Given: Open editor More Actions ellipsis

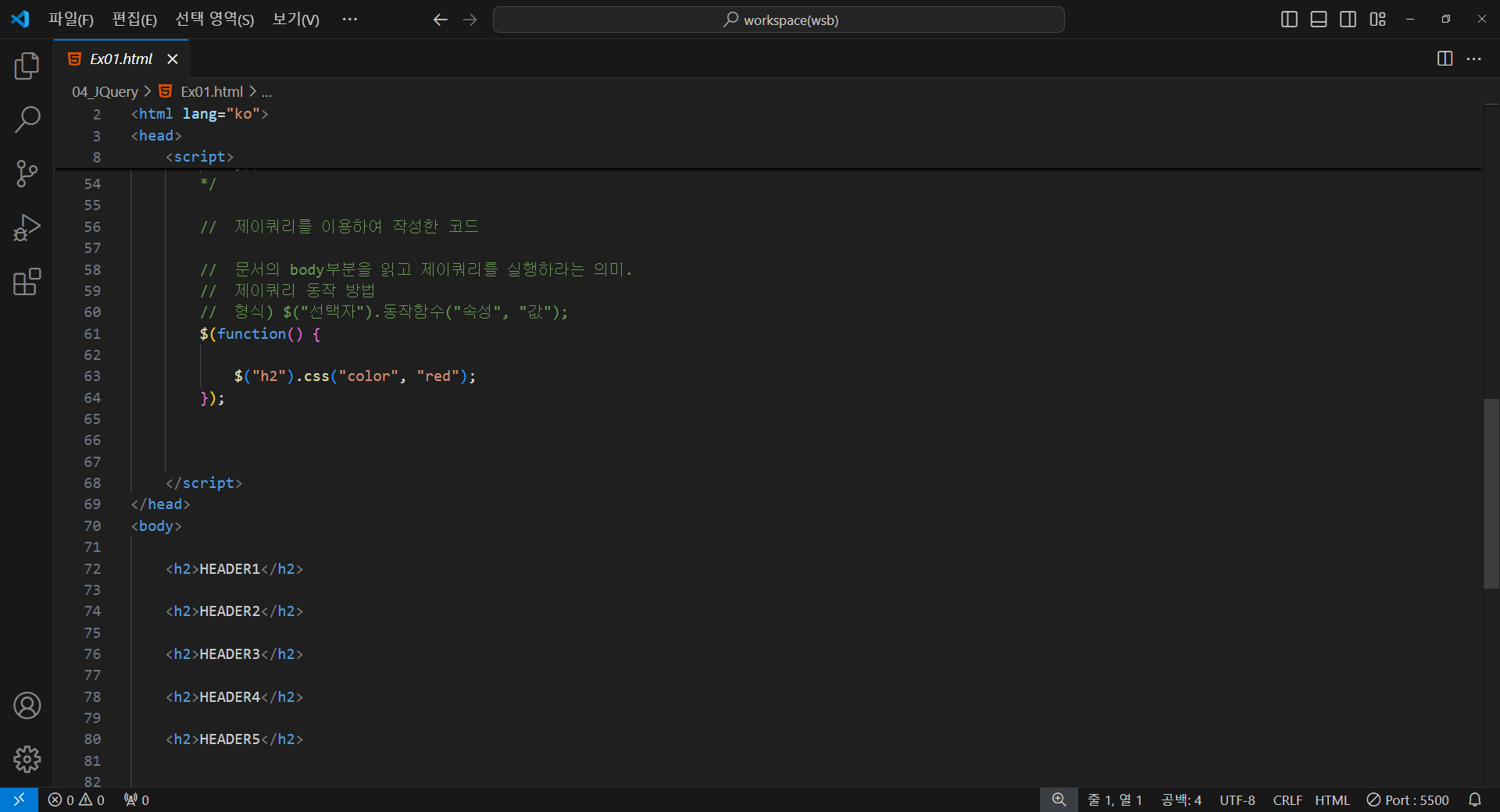Looking at the screenshot, I should click(x=1473, y=59).
